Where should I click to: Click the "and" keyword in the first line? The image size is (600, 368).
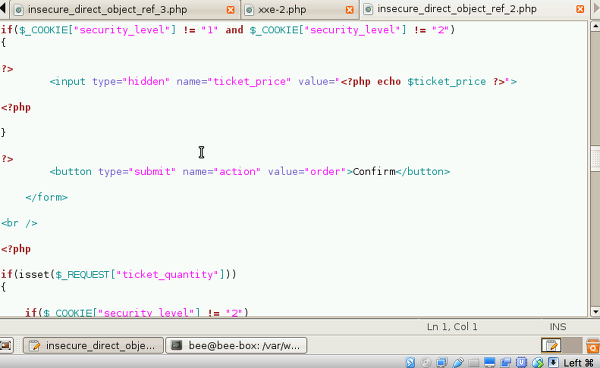234,30
